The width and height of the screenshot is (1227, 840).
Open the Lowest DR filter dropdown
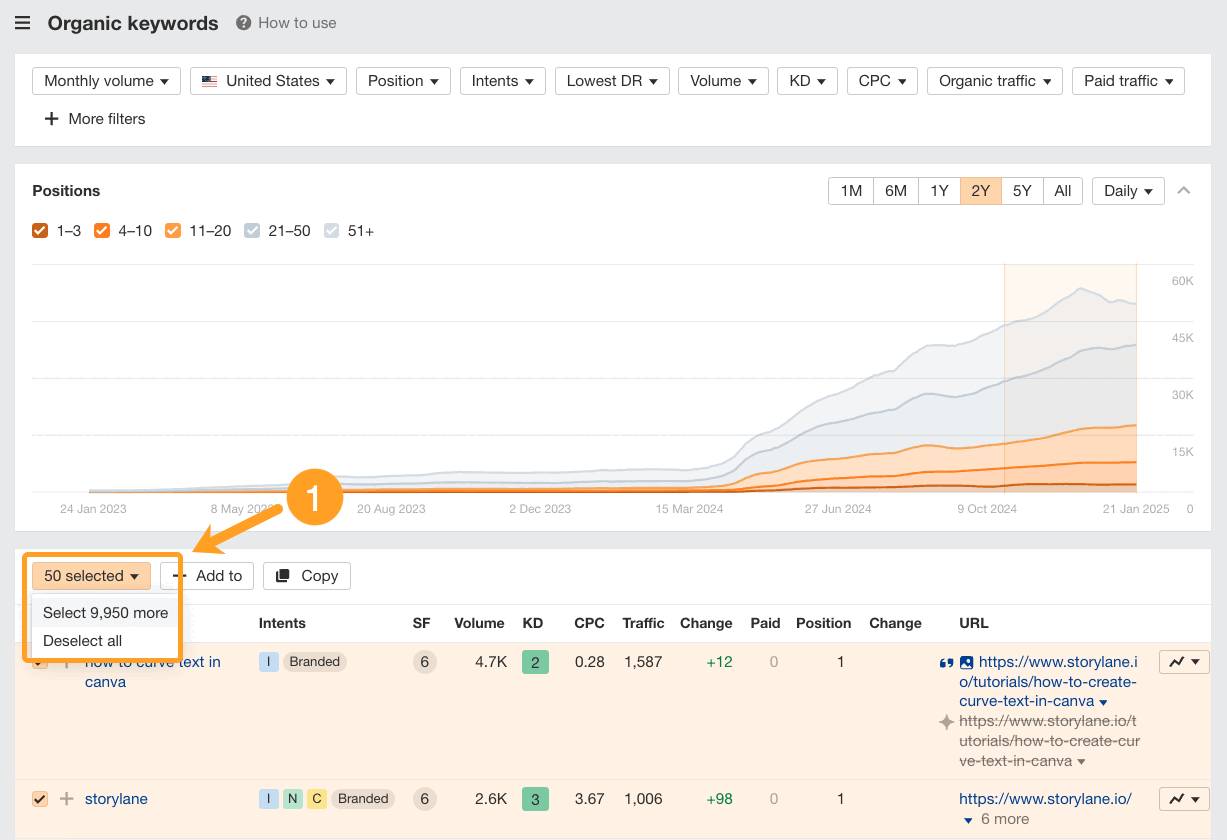pyautogui.click(x=611, y=81)
